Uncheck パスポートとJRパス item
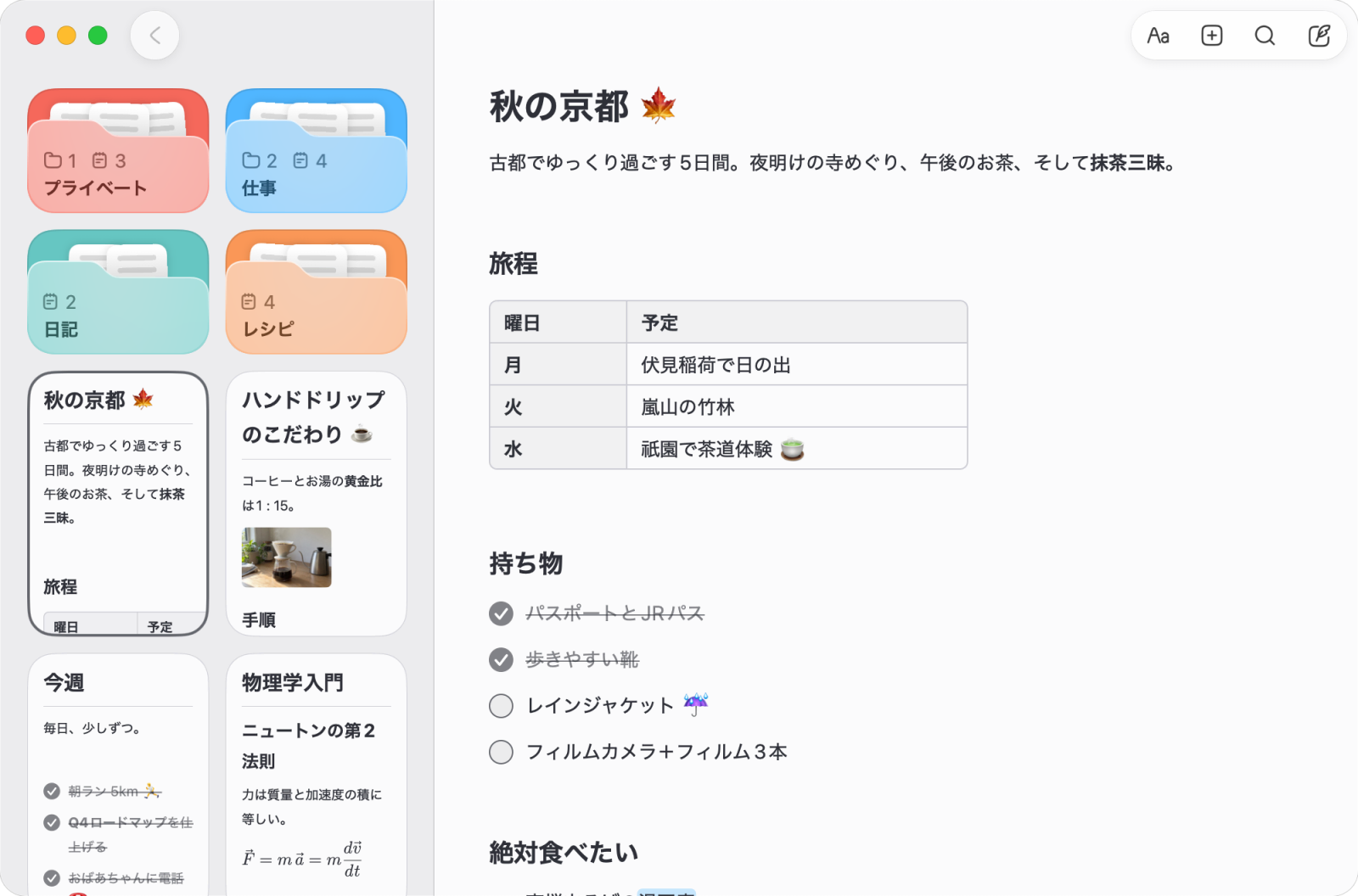Screen dimensions: 1358x896 pyautogui.click(x=502, y=613)
